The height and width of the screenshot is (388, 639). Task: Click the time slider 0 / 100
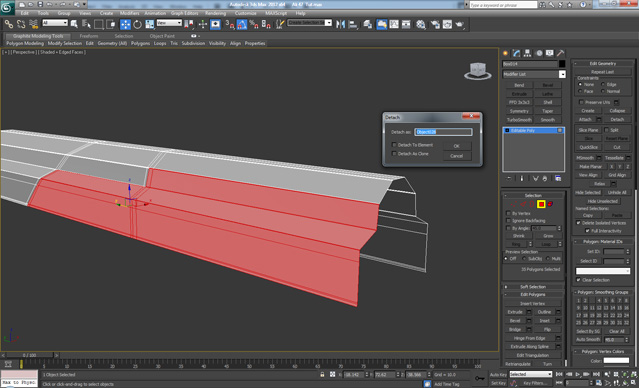[29, 356]
